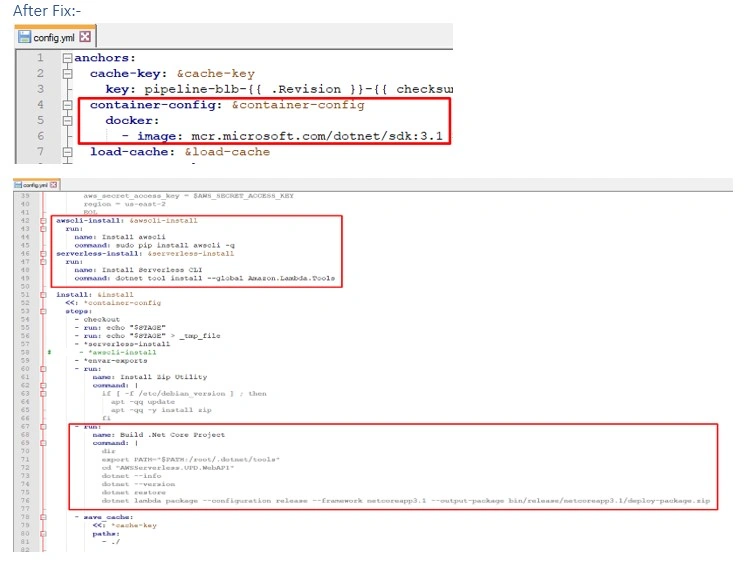The height and width of the screenshot is (566, 751).
Task: Collapse the container-config fold on line 4
Action: [68, 105]
